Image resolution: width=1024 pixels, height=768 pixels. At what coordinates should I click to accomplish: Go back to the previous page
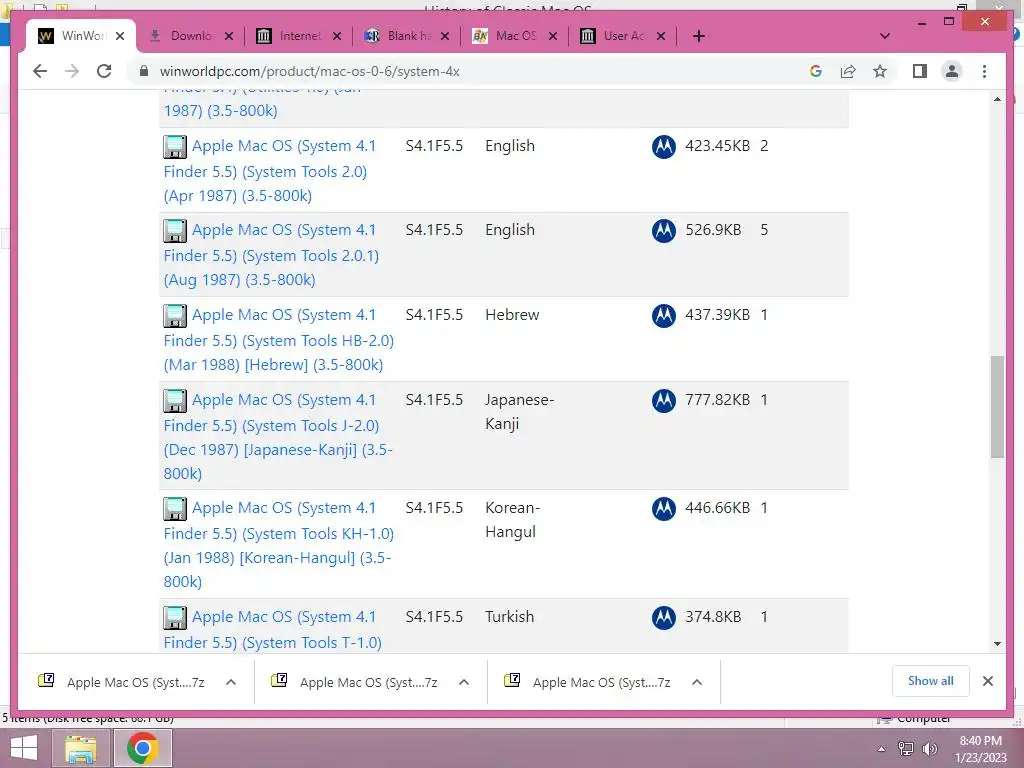[40, 71]
